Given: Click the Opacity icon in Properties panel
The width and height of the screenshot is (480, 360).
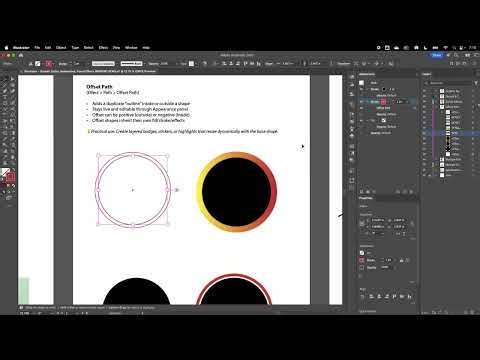Looking at the screenshot, I should pos(362,267).
